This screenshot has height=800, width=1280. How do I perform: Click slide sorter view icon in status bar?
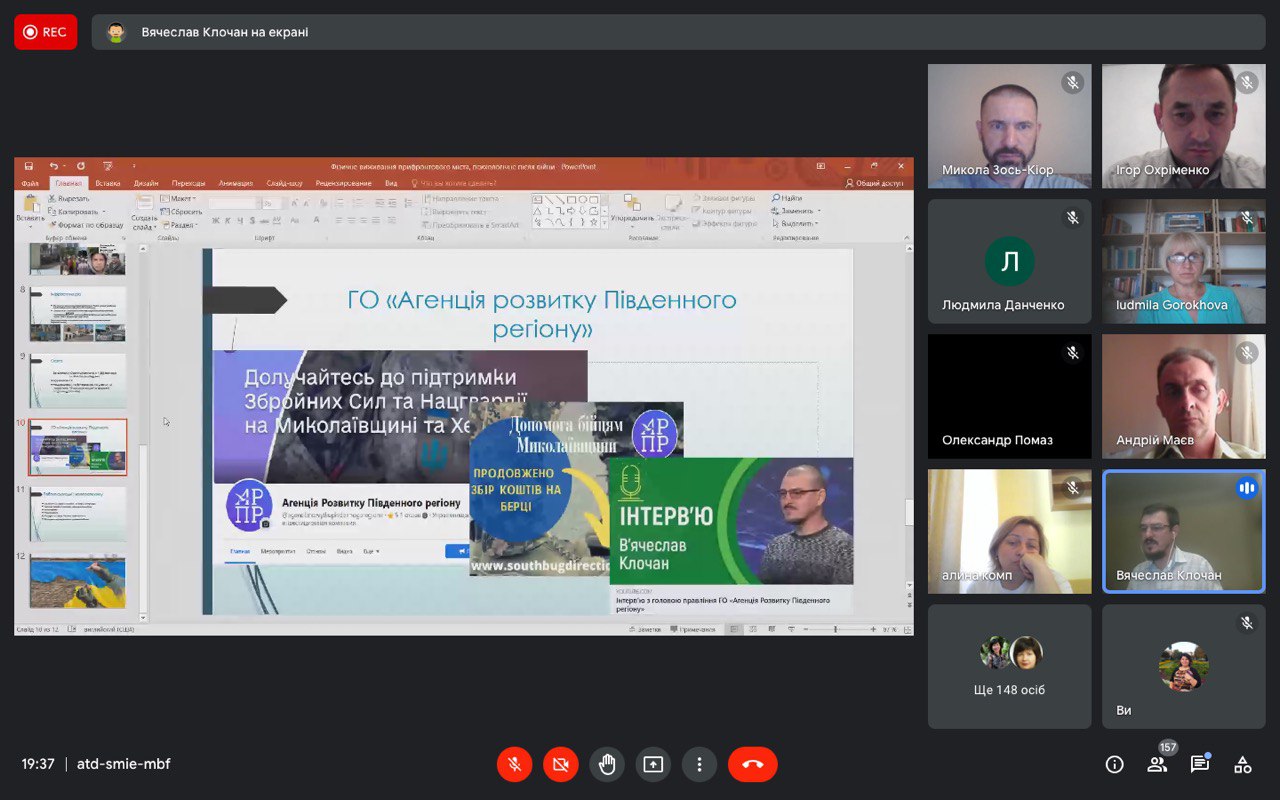click(x=754, y=629)
